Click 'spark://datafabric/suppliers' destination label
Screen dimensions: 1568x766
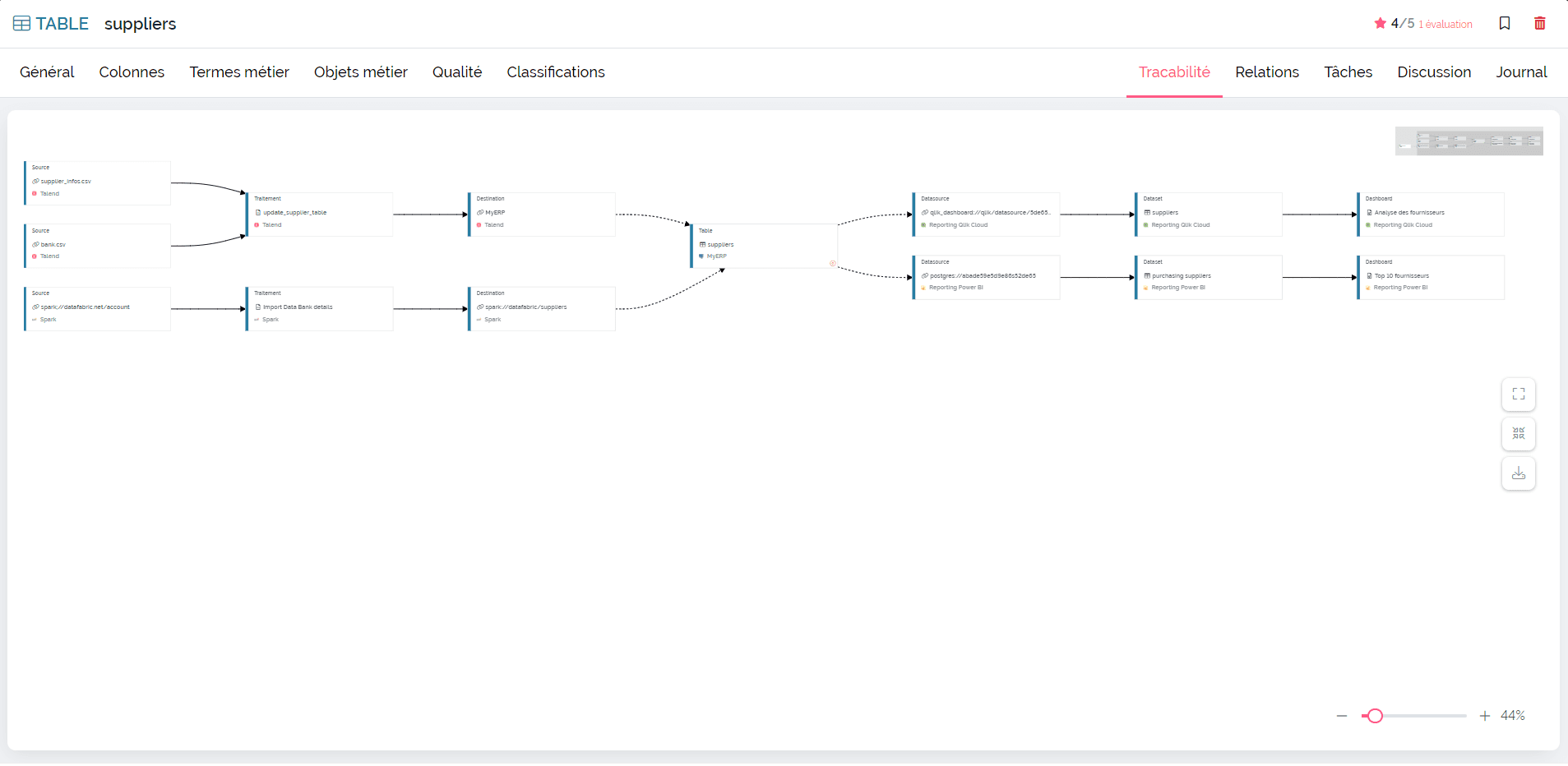coord(526,307)
